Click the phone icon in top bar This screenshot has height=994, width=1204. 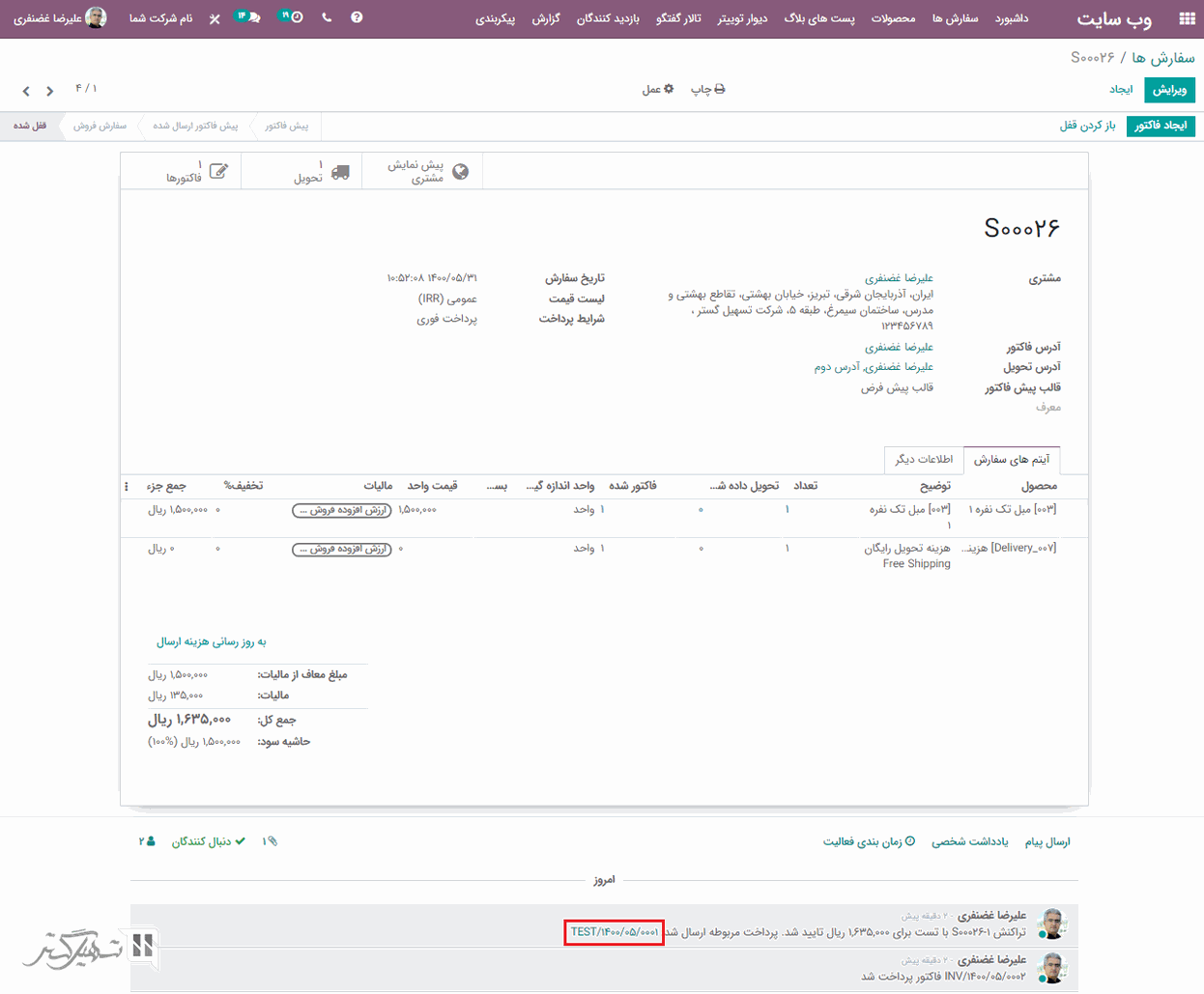coord(327,17)
